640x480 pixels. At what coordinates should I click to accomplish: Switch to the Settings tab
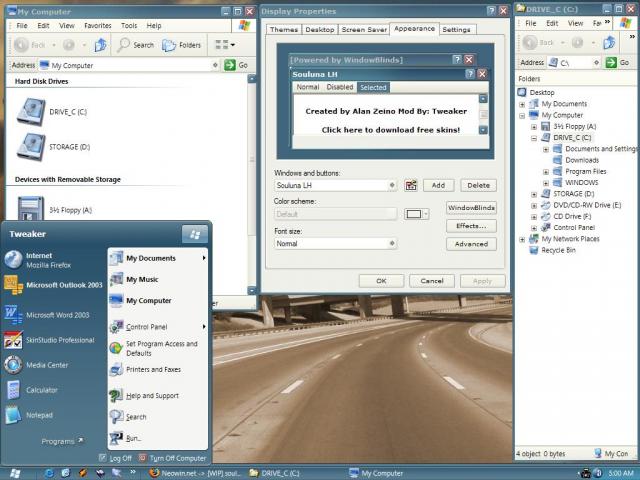(x=456, y=29)
